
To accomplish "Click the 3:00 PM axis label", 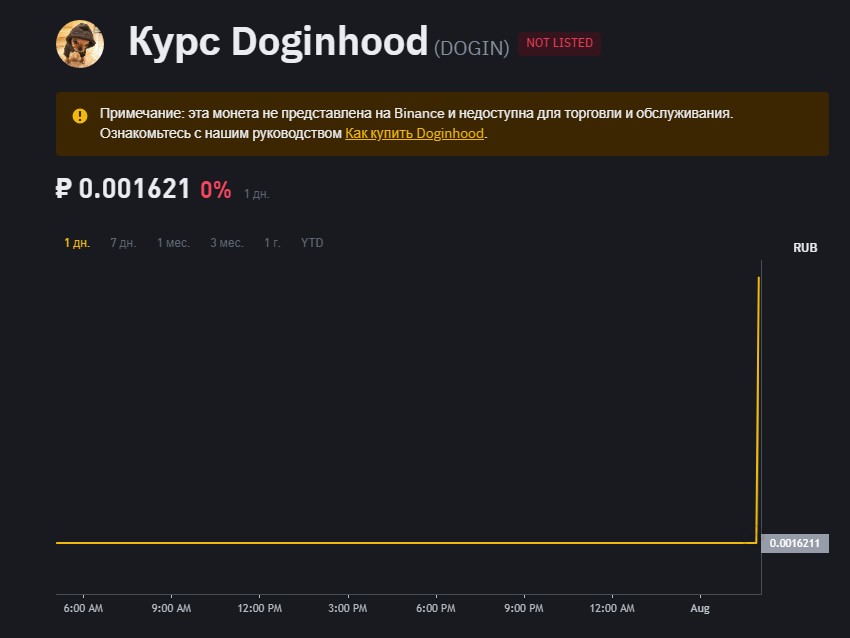I will pos(347,608).
